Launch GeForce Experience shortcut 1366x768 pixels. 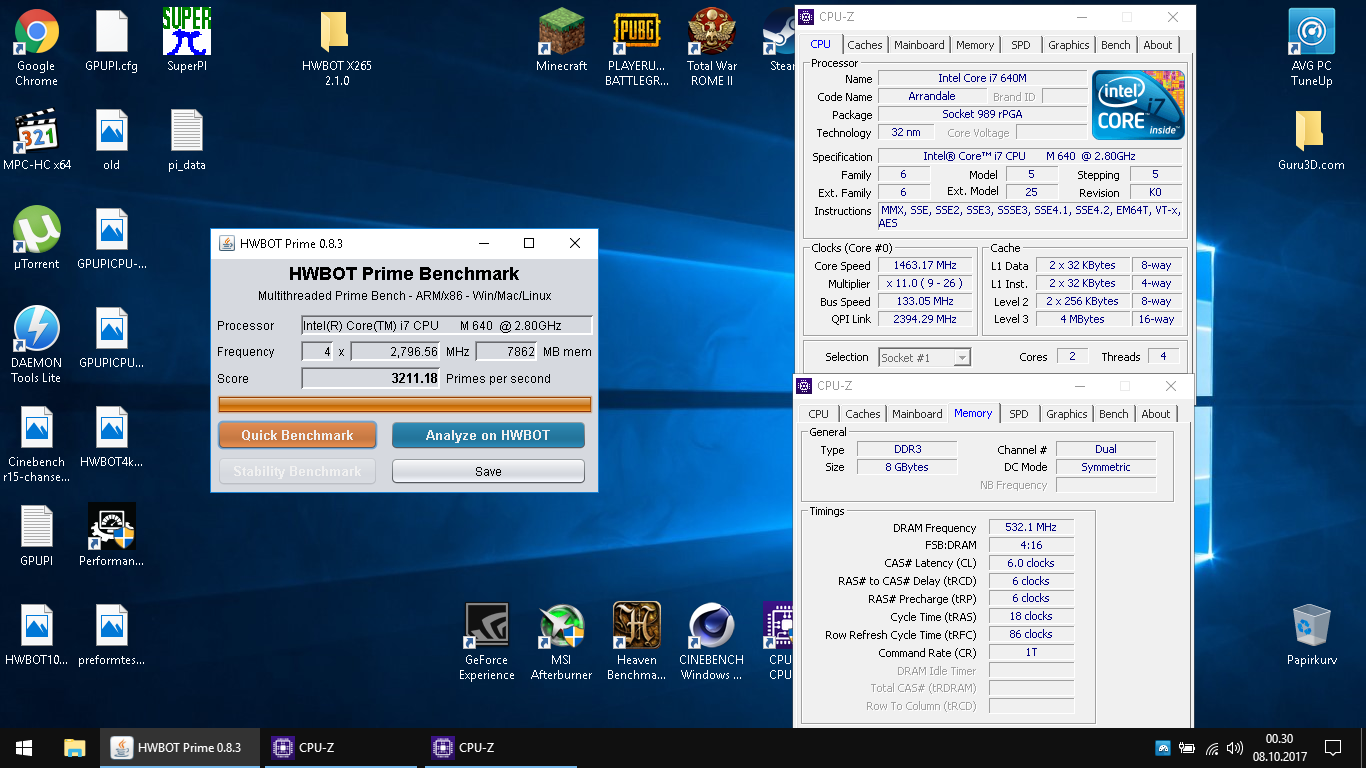coord(487,642)
